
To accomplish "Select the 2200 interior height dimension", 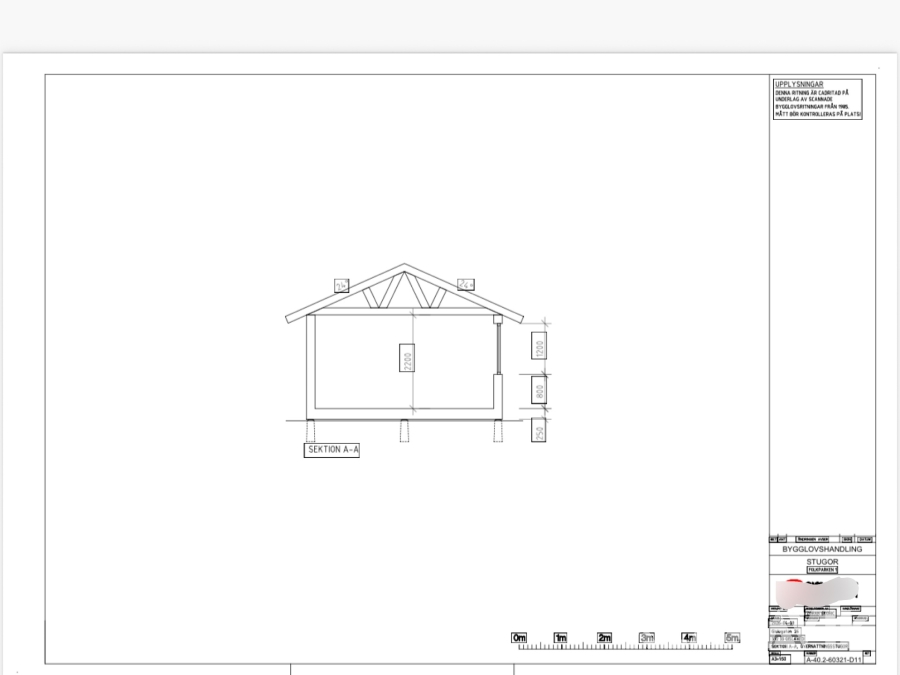I will [407, 358].
